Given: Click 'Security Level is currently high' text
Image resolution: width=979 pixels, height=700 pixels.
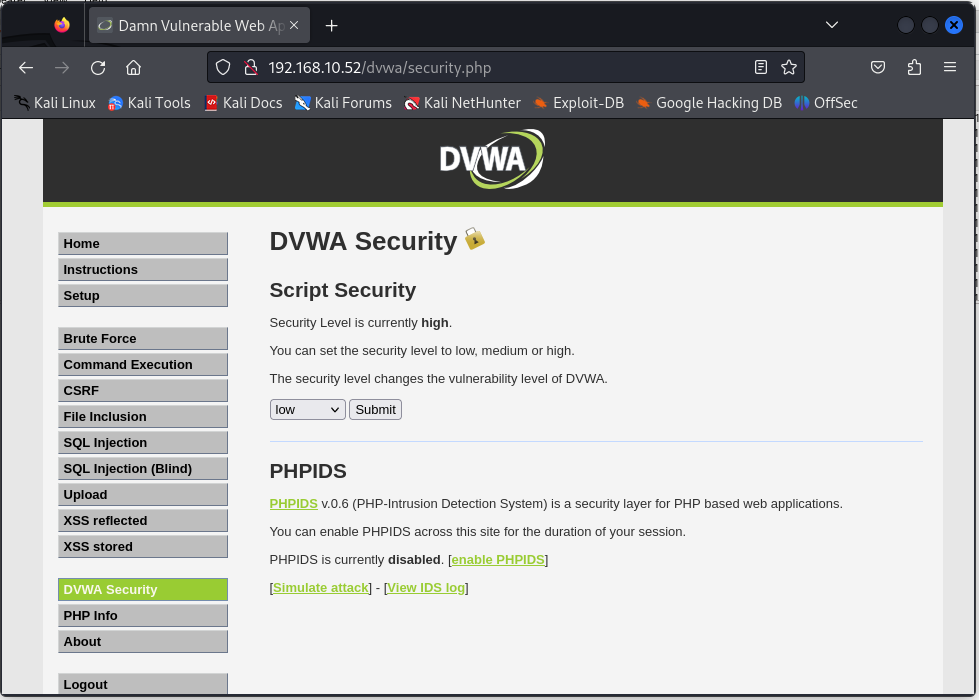Looking at the screenshot, I should tap(360, 323).
